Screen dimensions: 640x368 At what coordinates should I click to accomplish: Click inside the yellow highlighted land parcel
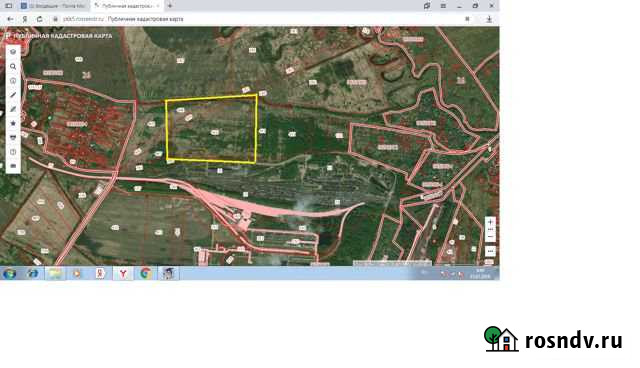pos(211,130)
